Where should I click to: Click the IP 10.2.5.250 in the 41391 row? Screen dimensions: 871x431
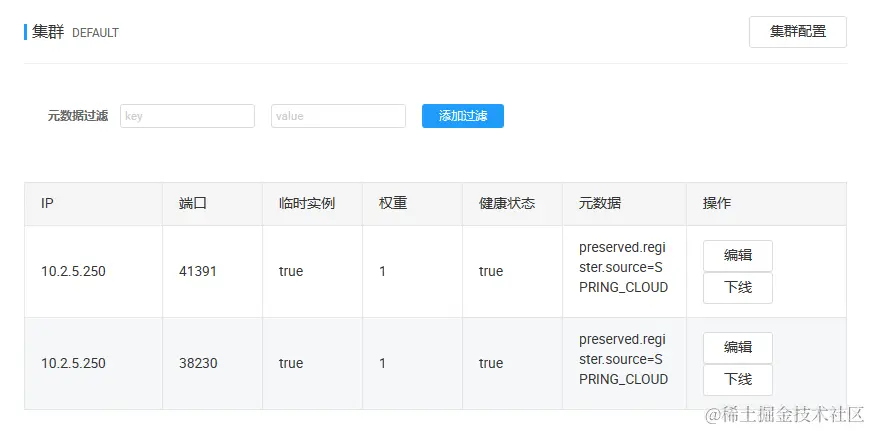[73, 272]
